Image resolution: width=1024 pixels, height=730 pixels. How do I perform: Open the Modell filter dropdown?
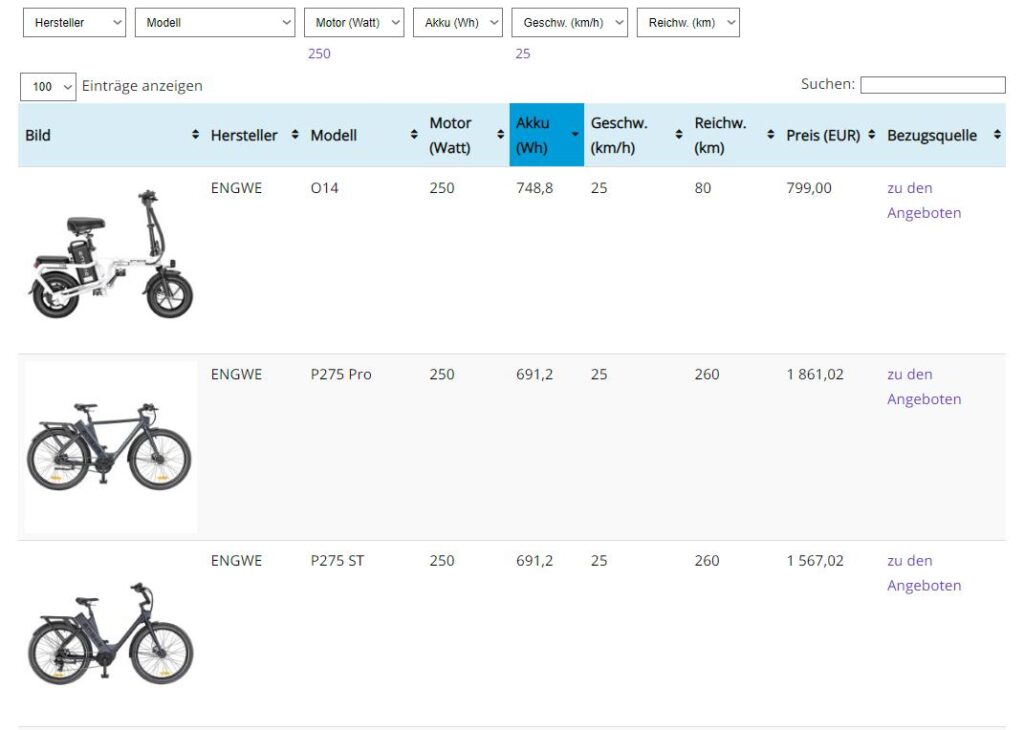(215, 22)
